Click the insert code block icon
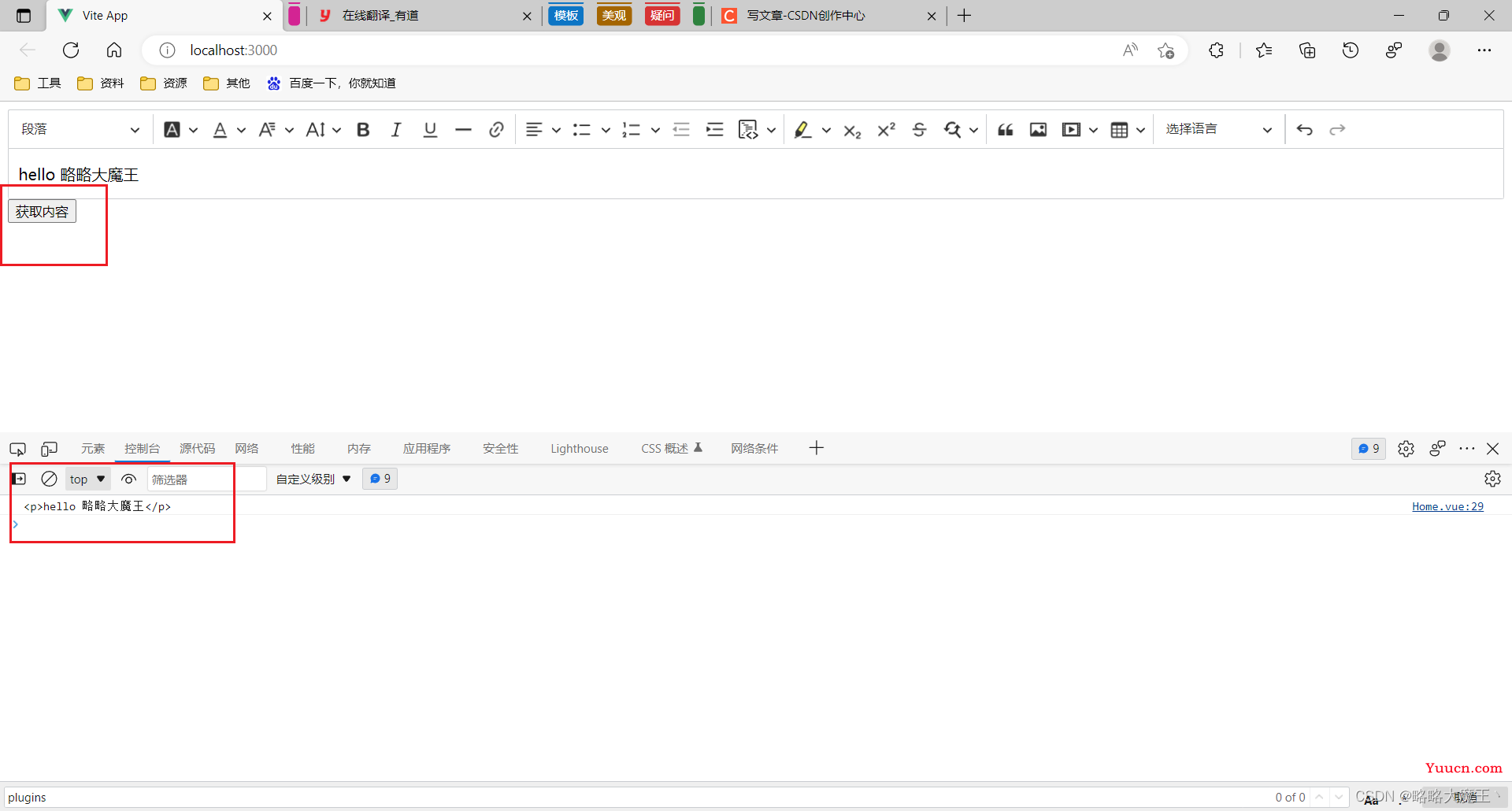 (748, 130)
